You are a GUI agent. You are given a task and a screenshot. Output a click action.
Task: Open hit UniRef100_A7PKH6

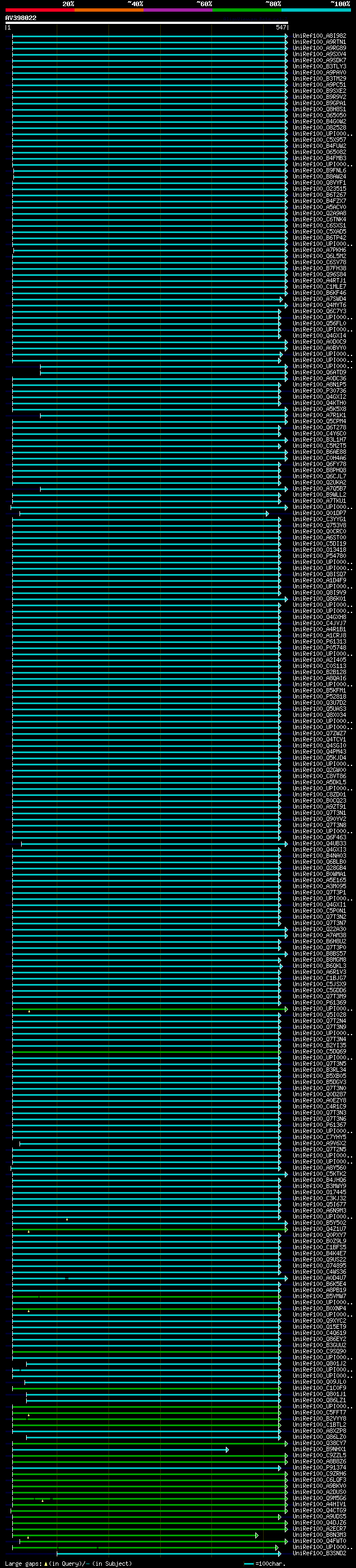coord(319,250)
